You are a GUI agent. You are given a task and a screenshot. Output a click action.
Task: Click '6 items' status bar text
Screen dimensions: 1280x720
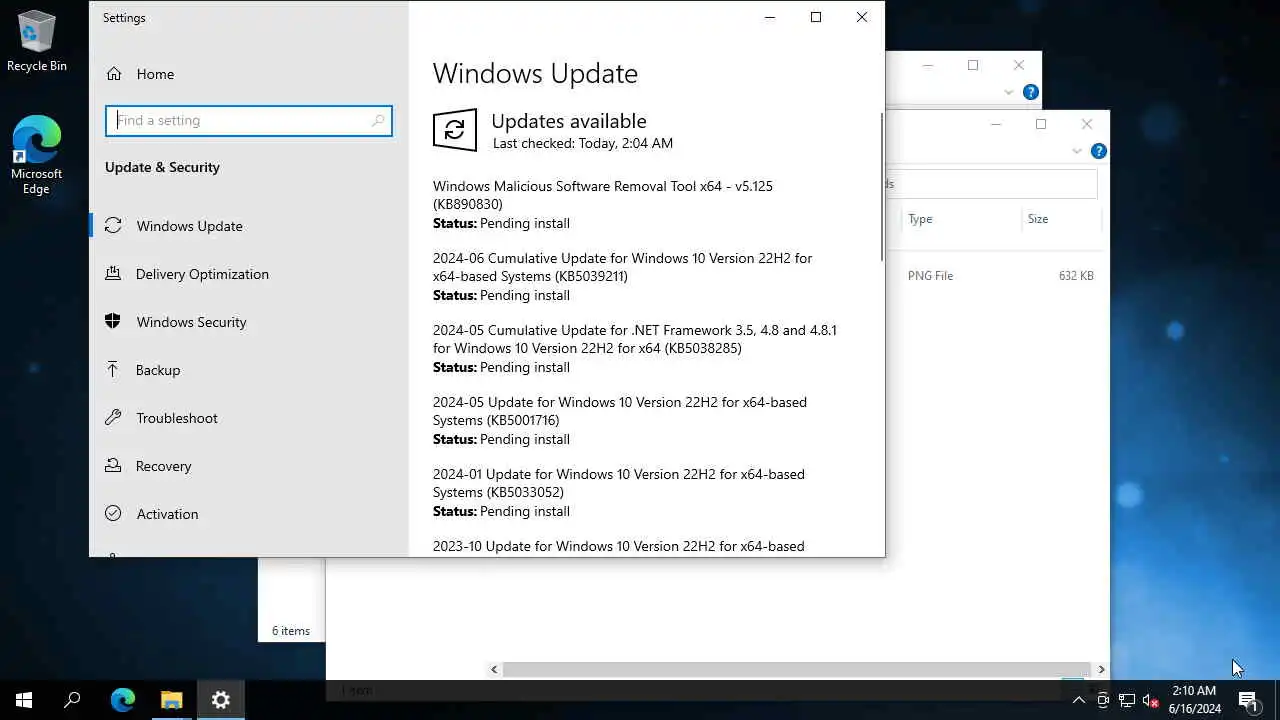291,631
